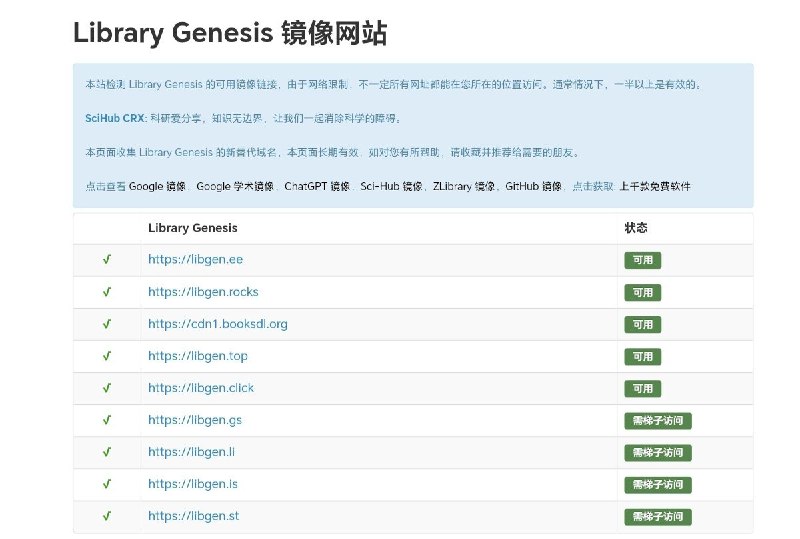Open the Google 学术镜像 link
This screenshot has width=800, height=539.
click(x=235, y=186)
